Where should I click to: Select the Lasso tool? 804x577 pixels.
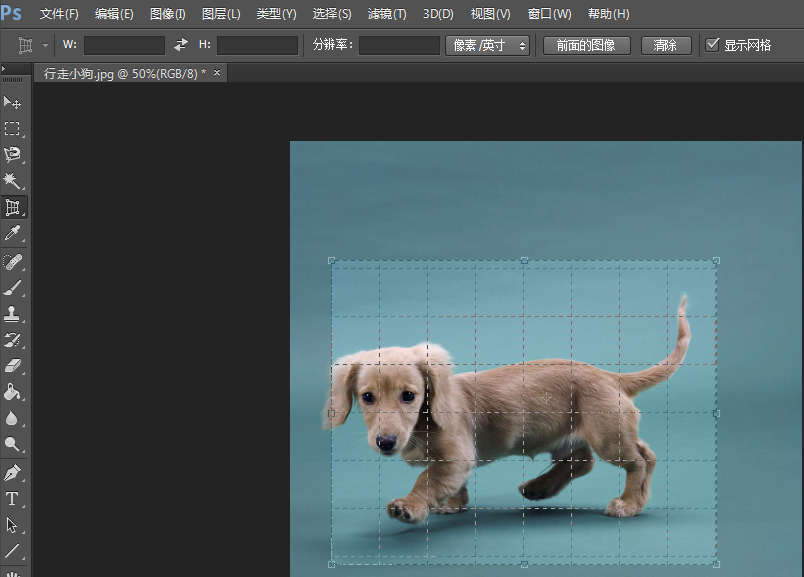(x=13, y=154)
